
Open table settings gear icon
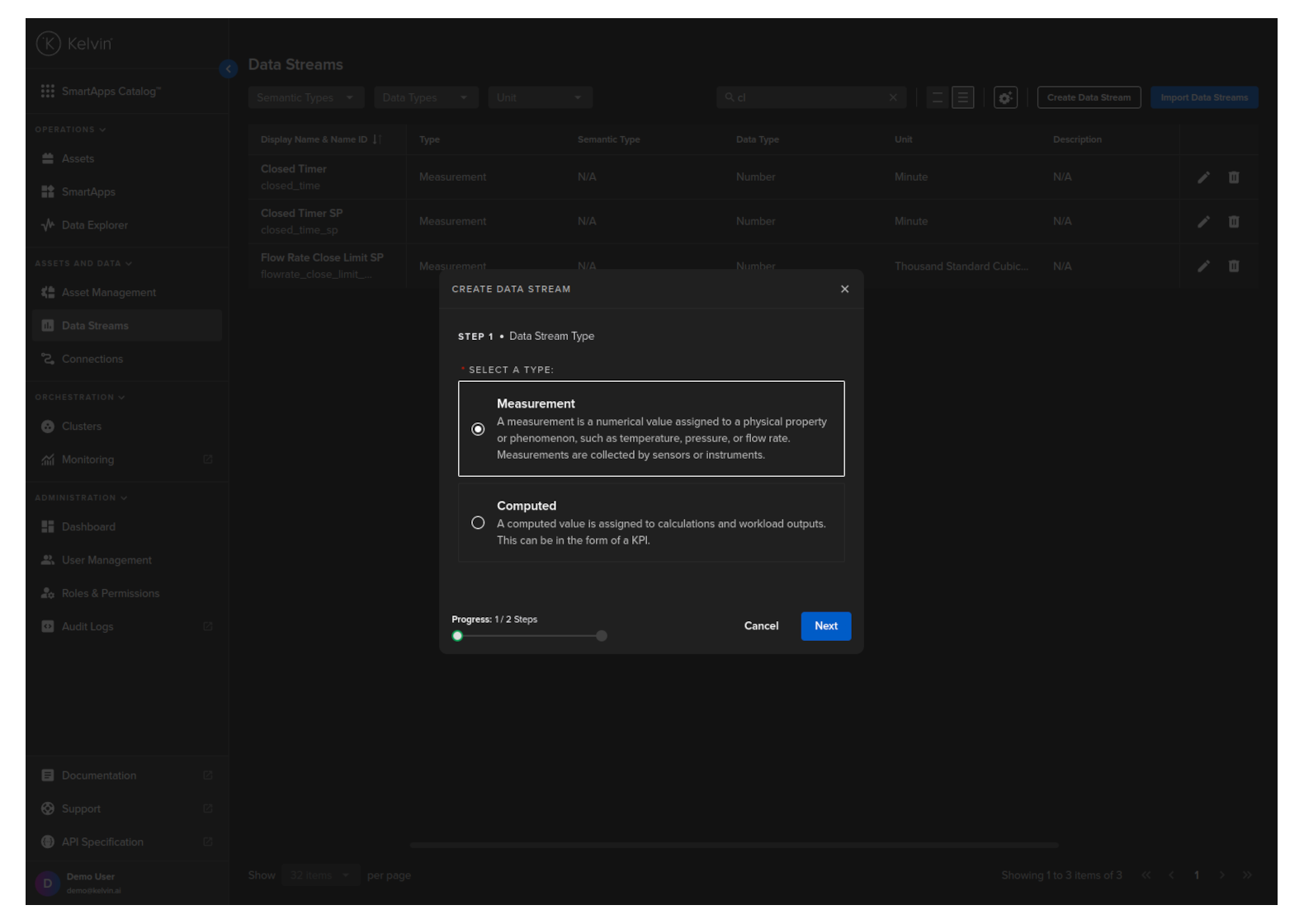pyautogui.click(x=1004, y=97)
